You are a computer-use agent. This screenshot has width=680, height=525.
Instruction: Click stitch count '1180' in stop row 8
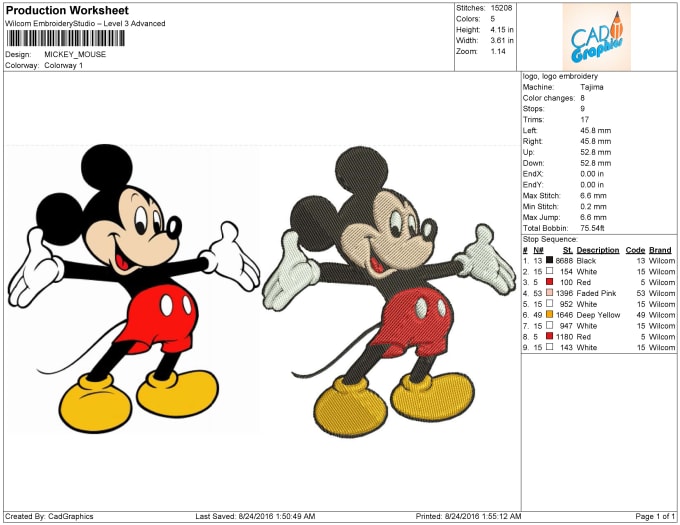point(564,336)
